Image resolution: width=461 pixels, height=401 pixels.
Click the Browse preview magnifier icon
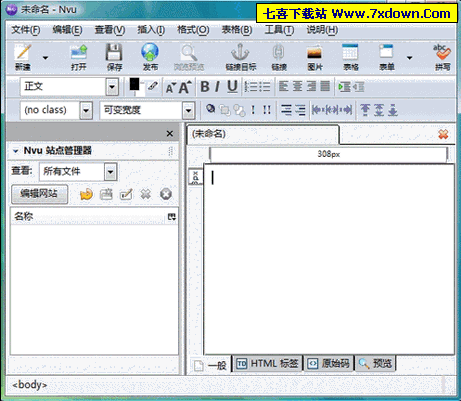[189, 53]
